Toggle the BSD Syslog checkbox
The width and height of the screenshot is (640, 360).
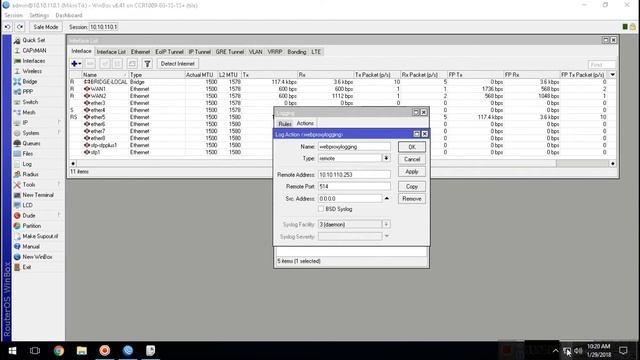pyautogui.click(x=321, y=209)
